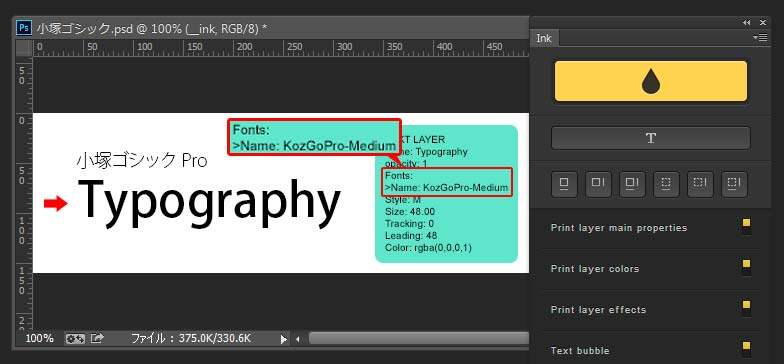
Task: Click the yellow ink drop button
Action: pyautogui.click(x=650, y=82)
